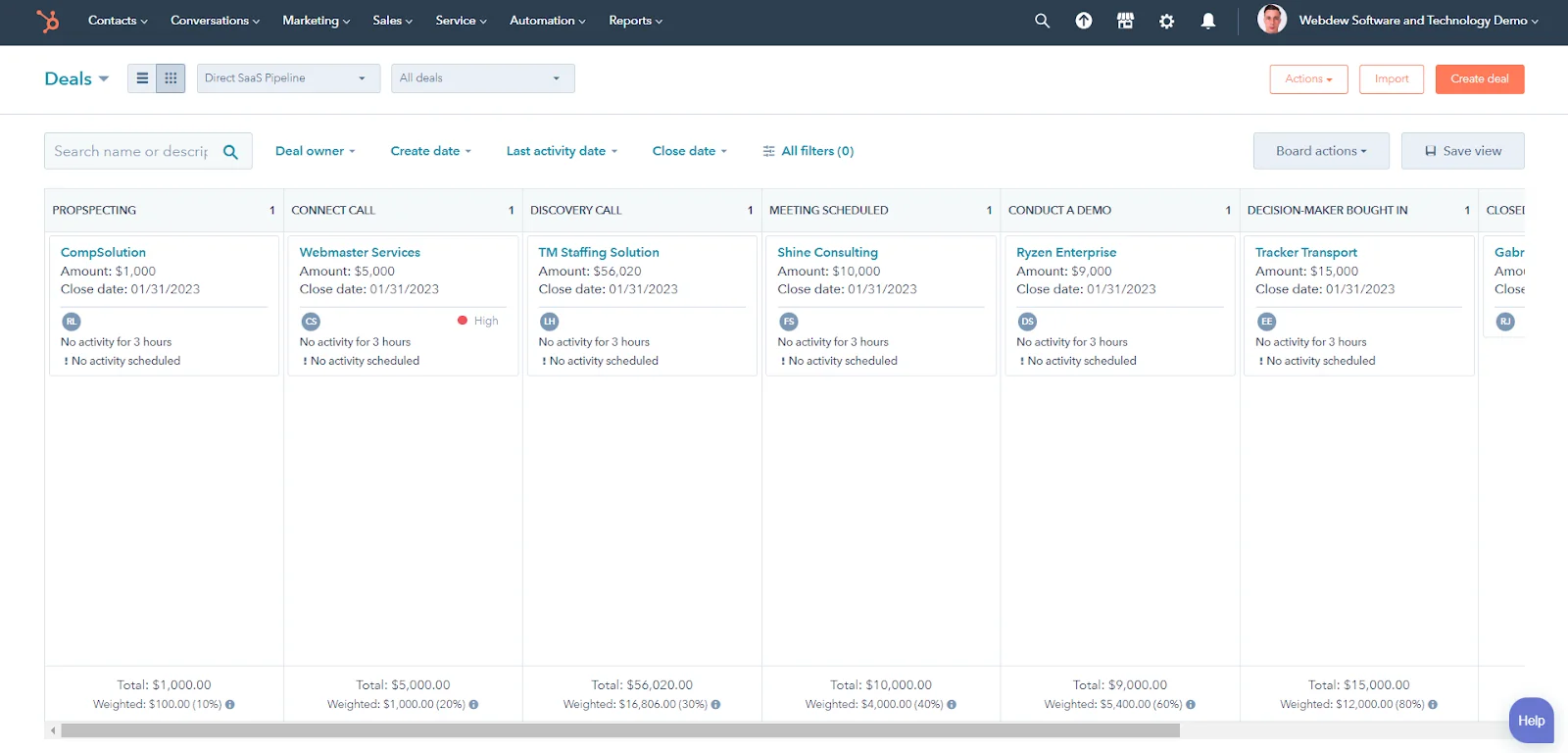Viewport: 1568px width, 753px height.
Task: Open the Webmaster Services deal
Action: 360,253
